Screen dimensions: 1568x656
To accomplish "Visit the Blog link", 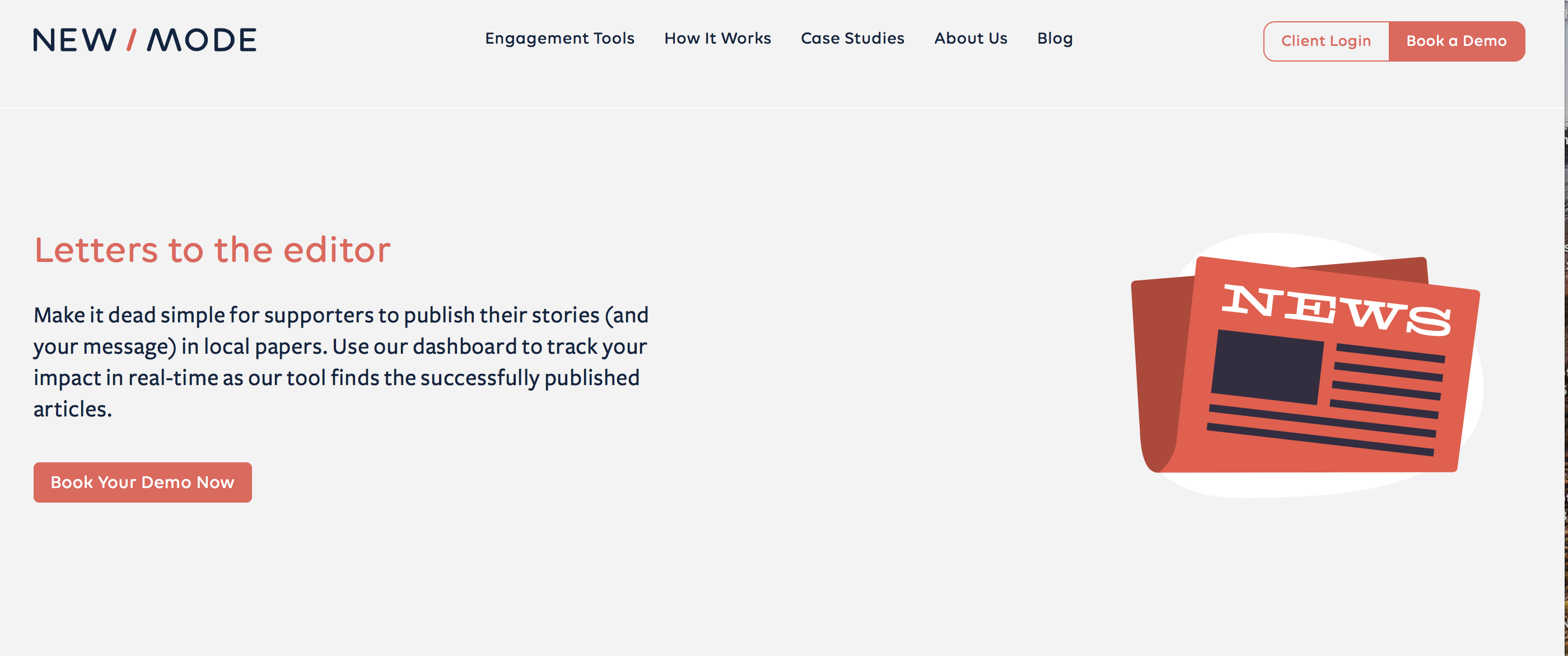I will click(x=1054, y=38).
